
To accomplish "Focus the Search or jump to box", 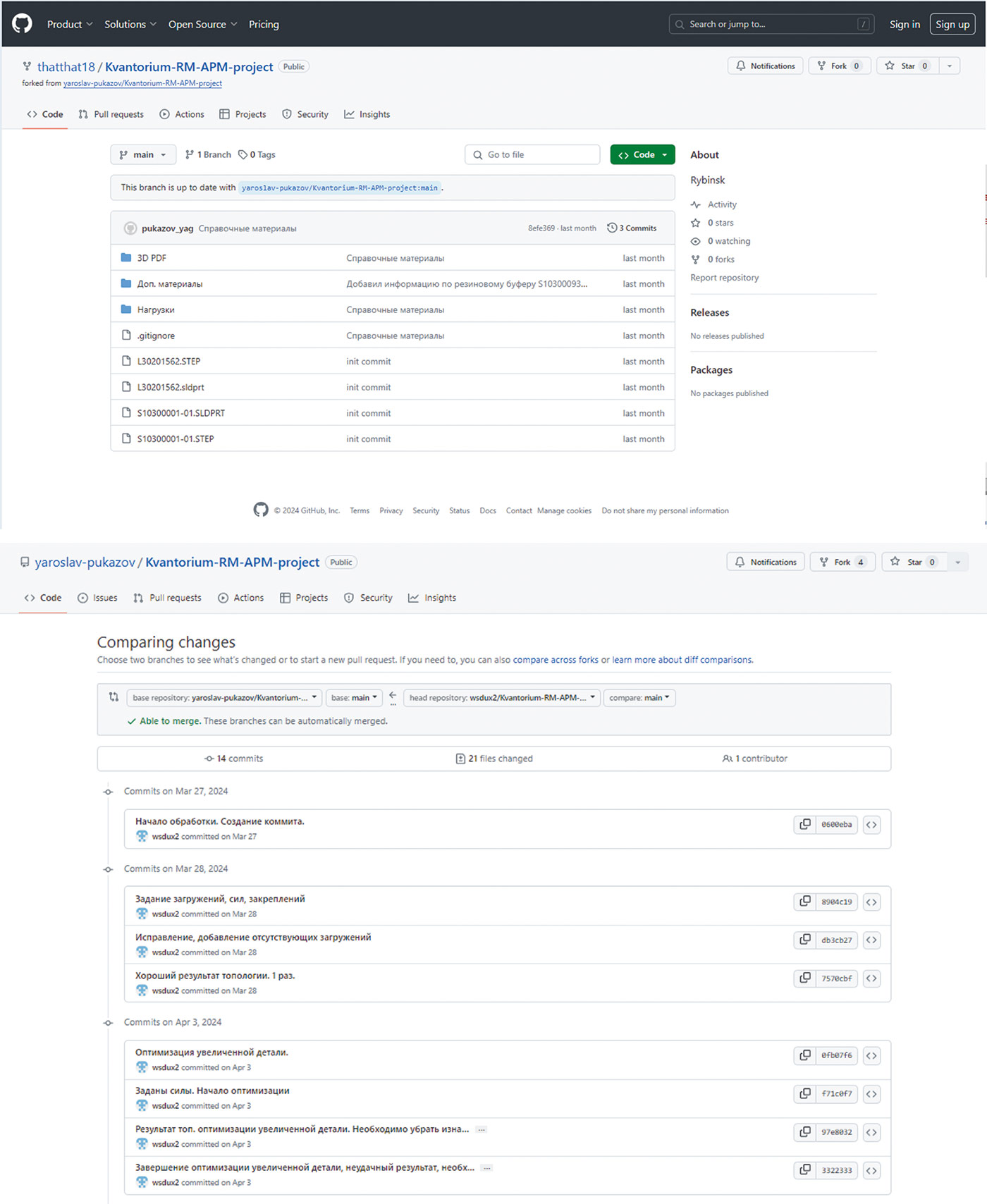I will pyautogui.click(x=771, y=24).
